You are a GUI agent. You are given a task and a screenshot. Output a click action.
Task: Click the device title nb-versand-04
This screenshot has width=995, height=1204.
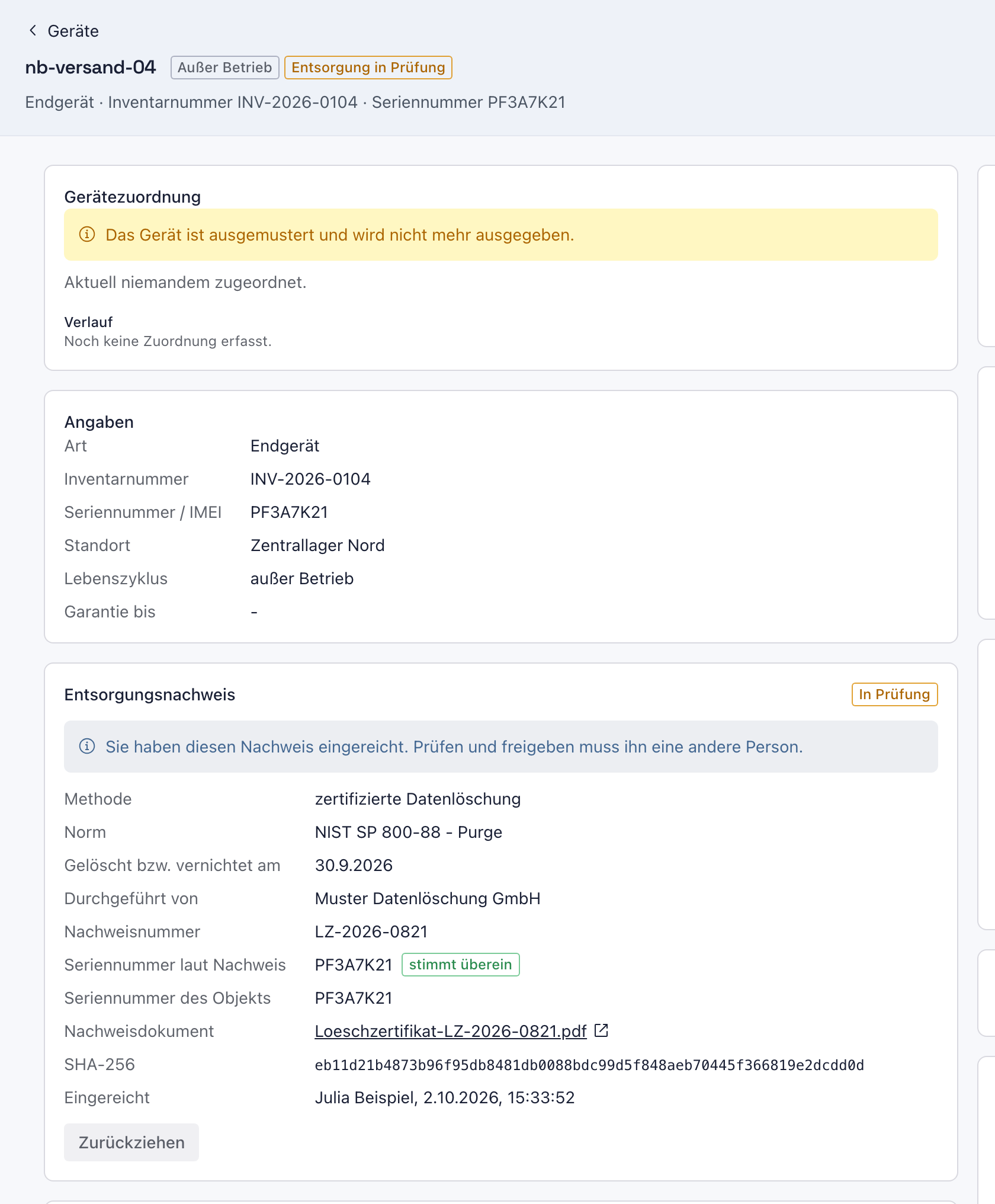91,68
